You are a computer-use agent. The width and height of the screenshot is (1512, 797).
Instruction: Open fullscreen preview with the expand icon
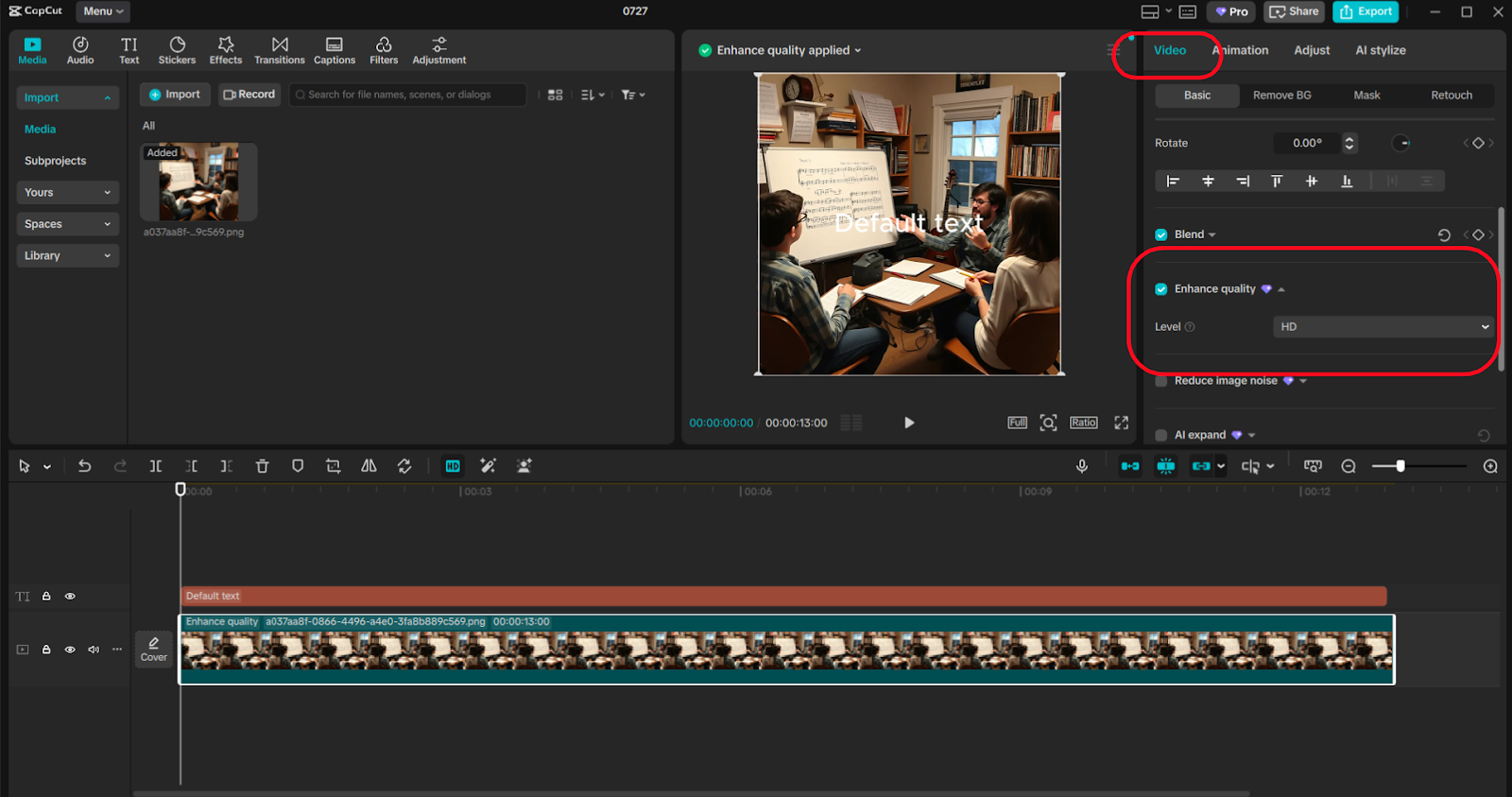pyautogui.click(x=1121, y=423)
